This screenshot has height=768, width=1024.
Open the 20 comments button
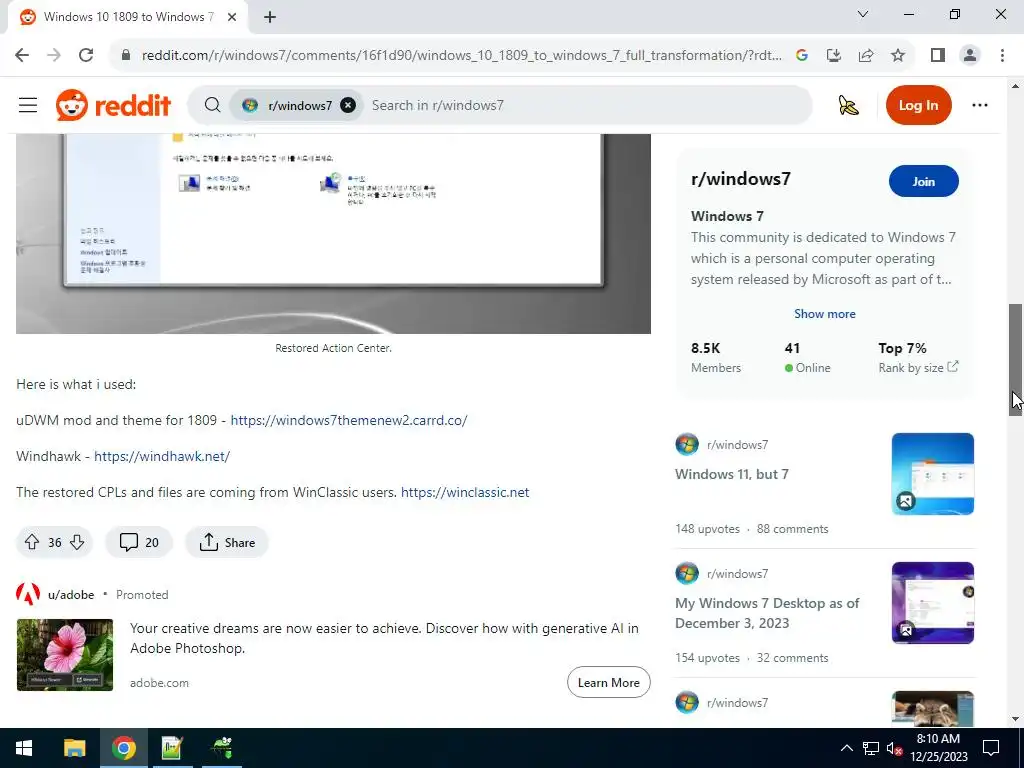coord(139,542)
